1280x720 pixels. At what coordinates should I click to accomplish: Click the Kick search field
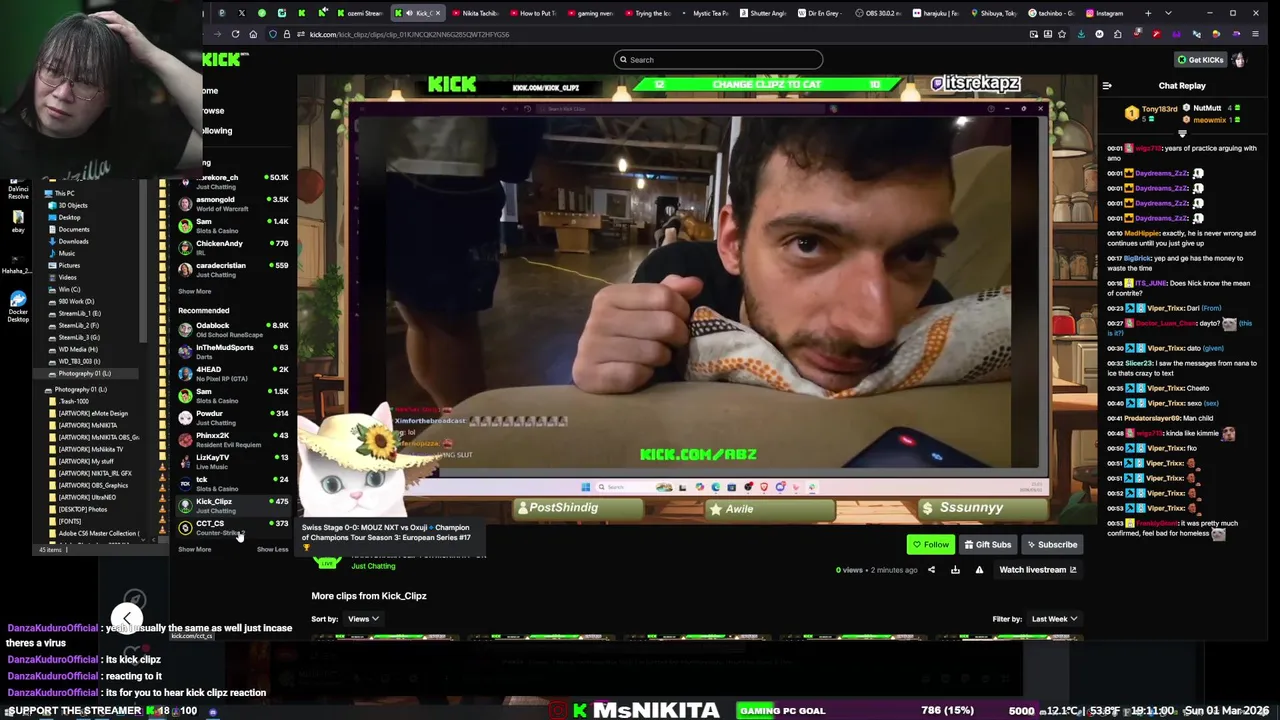718,60
